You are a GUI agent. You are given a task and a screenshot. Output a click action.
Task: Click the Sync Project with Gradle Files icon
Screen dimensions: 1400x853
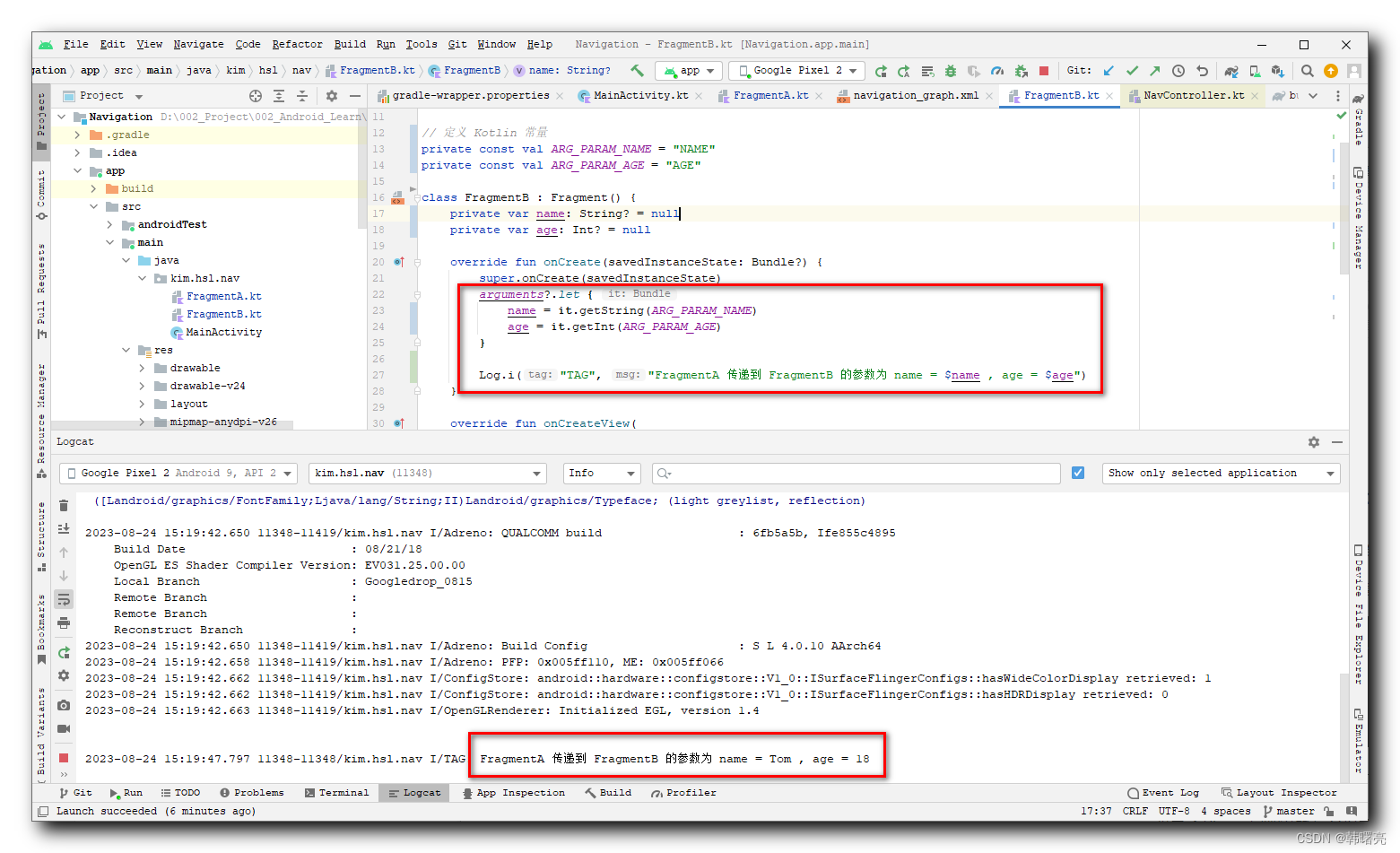tap(1231, 71)
